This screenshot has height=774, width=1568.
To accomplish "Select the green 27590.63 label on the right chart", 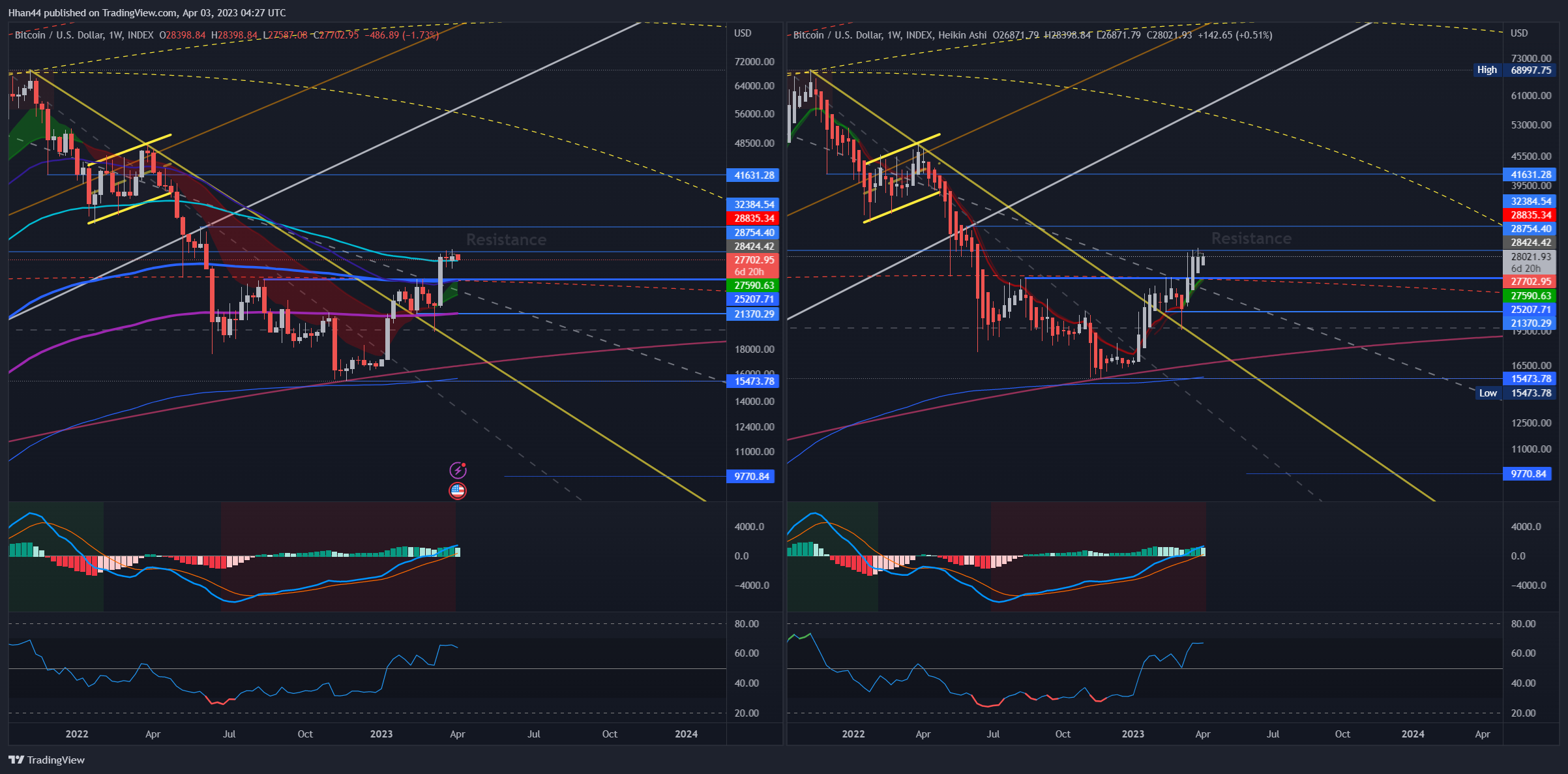I will pyautogui.click(x=1530, y=295).
